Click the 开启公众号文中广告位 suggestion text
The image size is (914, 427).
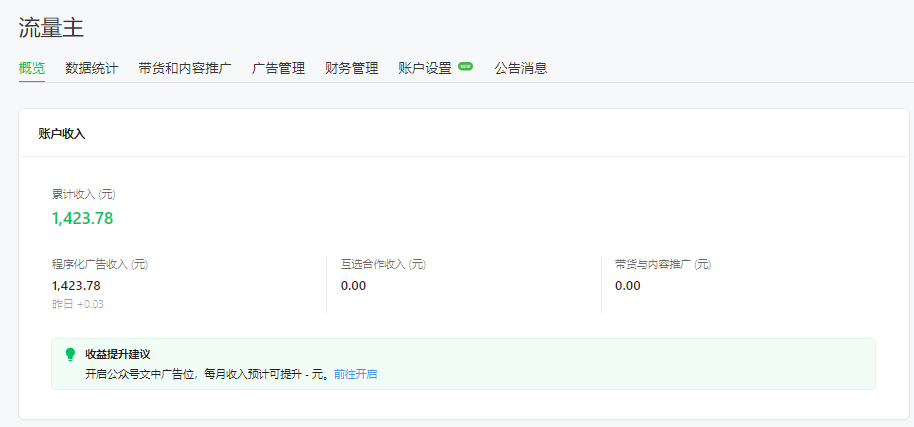point(209,374)
